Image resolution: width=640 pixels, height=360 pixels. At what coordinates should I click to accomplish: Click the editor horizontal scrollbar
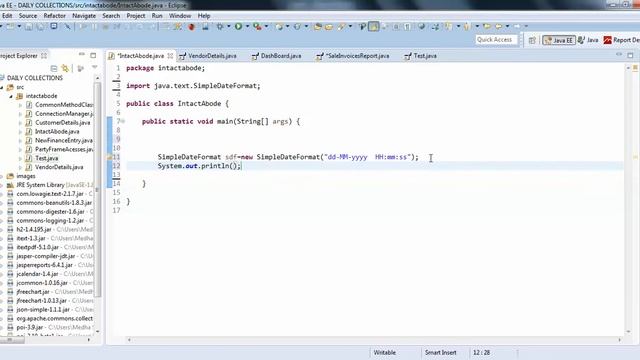pyautogui.click(x=373, y=340)
